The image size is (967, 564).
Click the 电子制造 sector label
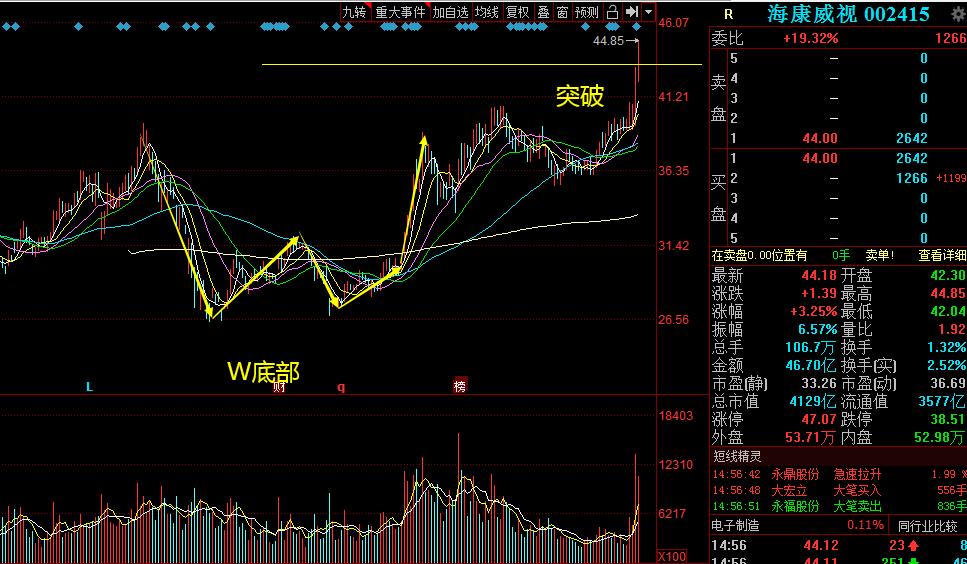coord(735,526)
